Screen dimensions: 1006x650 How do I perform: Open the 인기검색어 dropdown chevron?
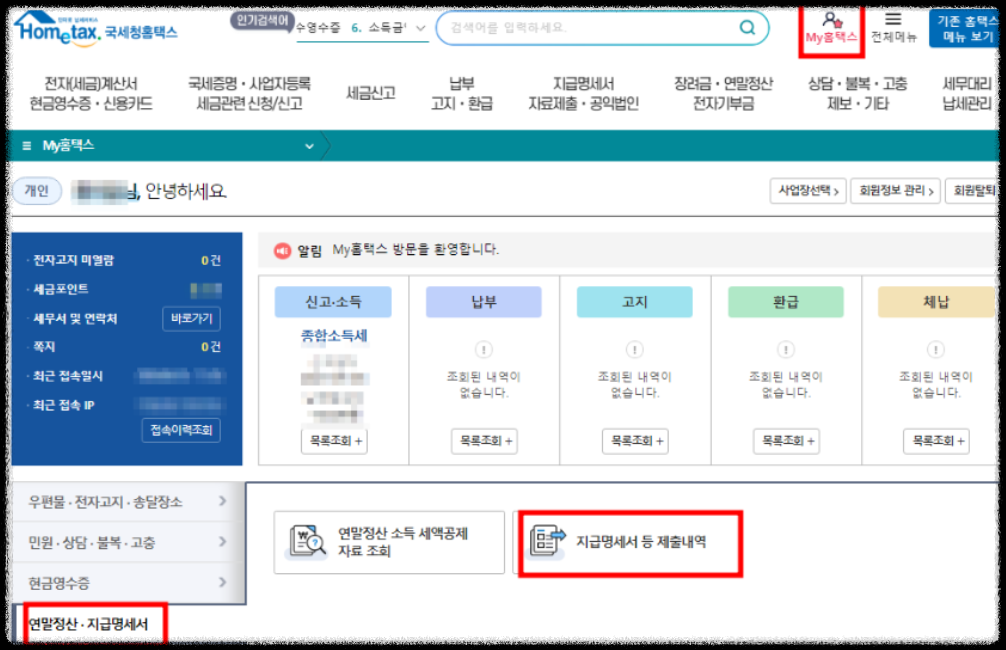coord(418,28)
